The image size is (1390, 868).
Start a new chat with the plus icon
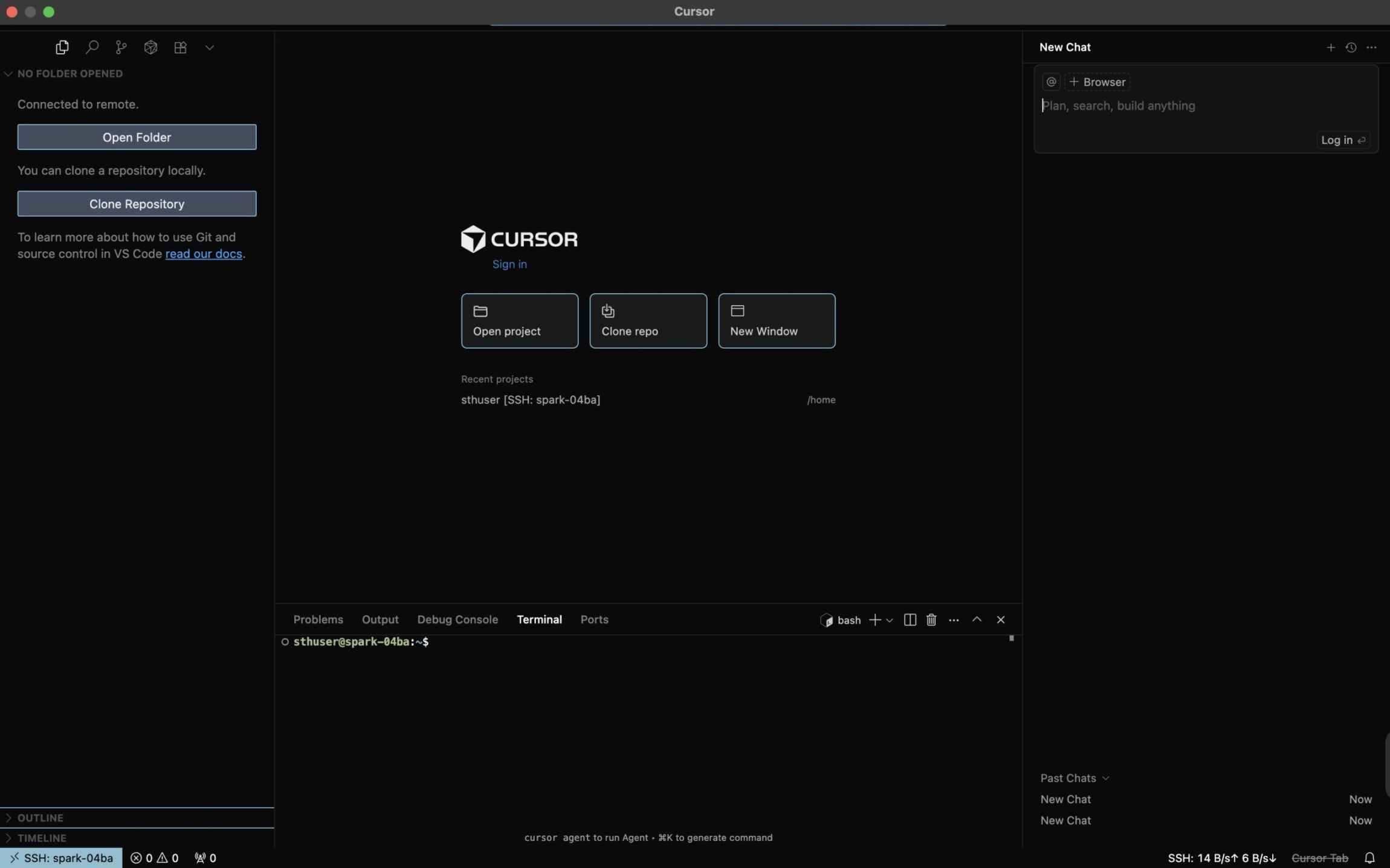pyautogui.click(x=1330, y=47)
